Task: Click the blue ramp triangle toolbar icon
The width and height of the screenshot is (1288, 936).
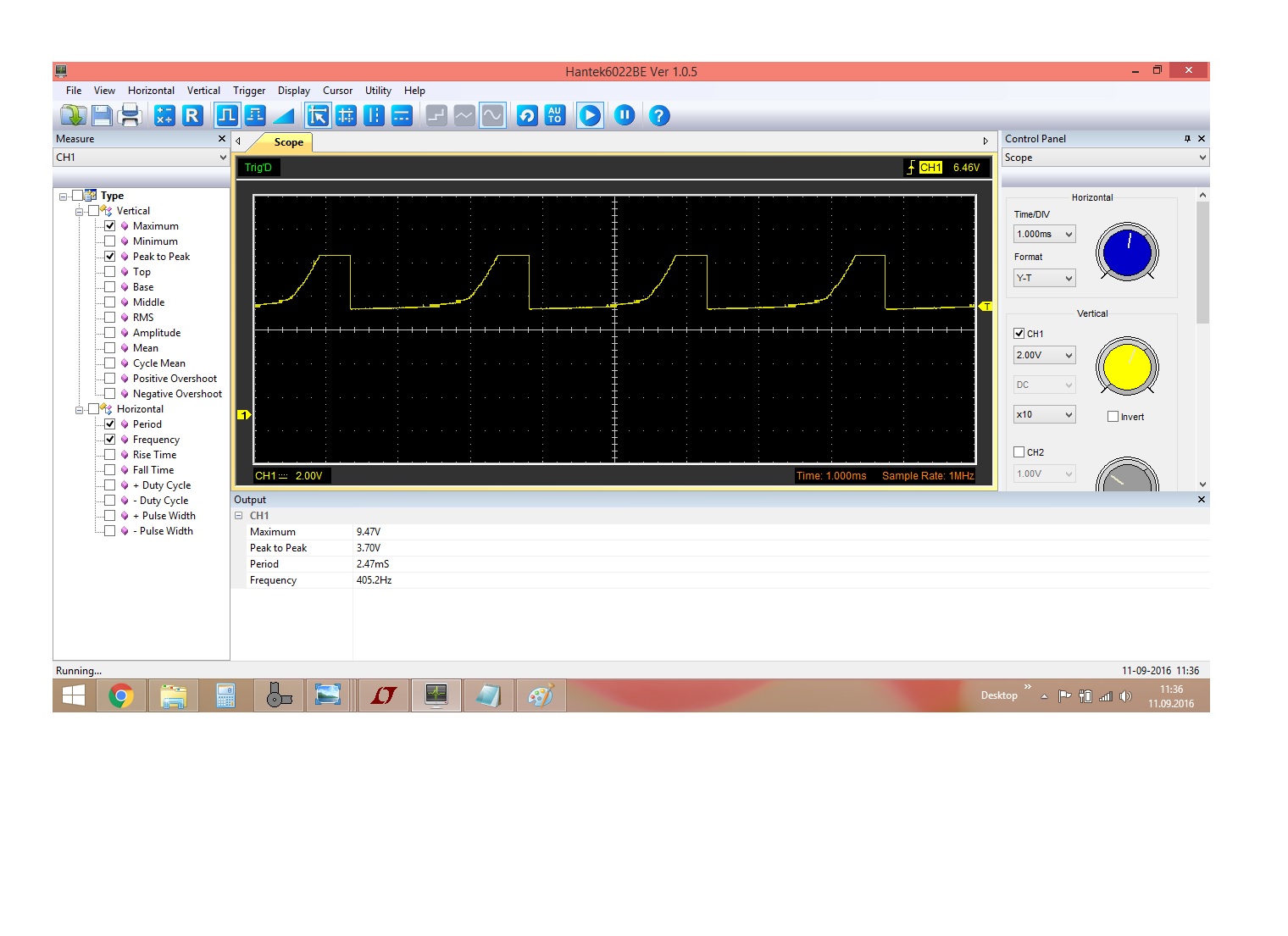Action: pyautogui.click(x=284, y=115)
